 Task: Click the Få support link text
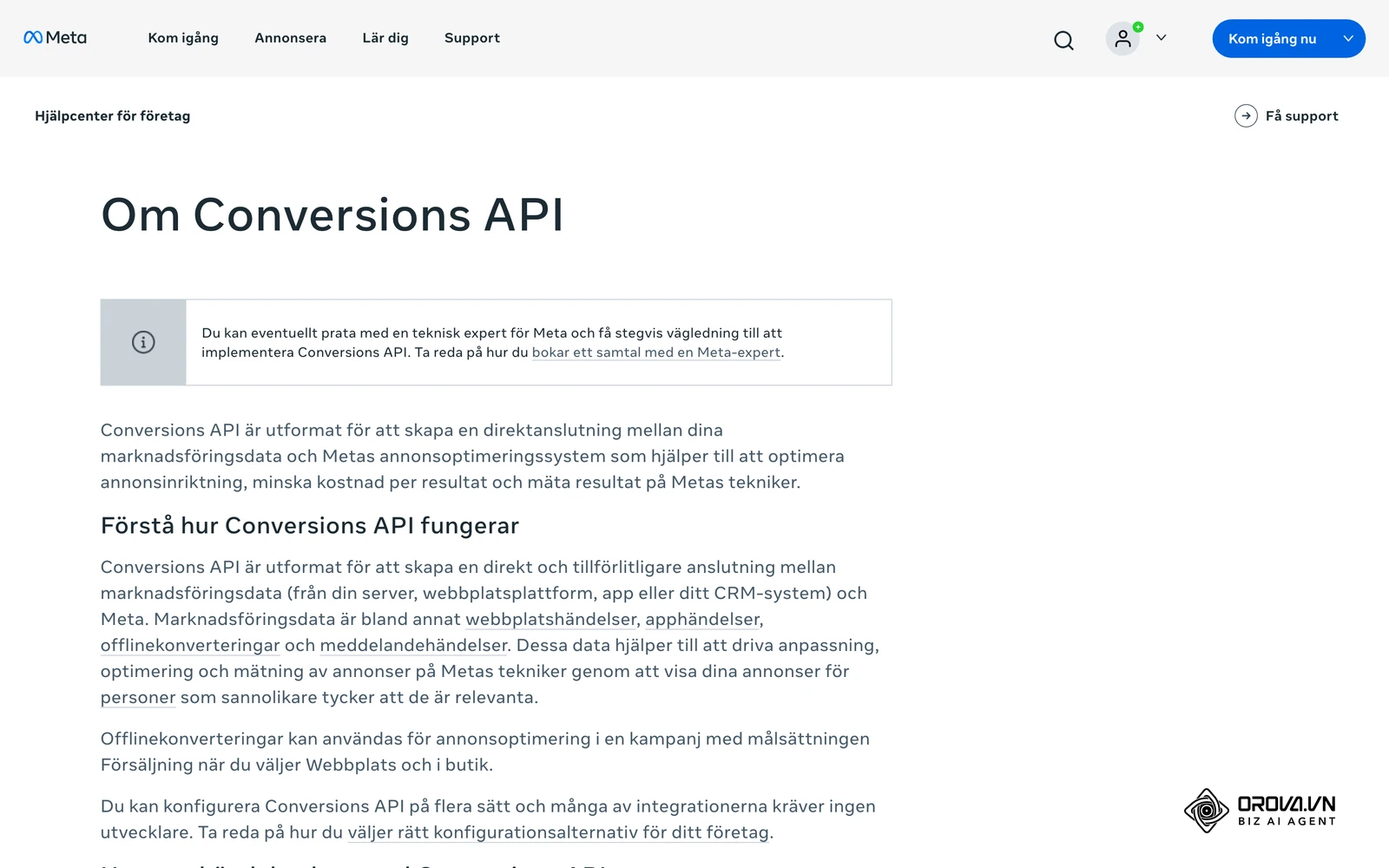(x=1301, y=115)
